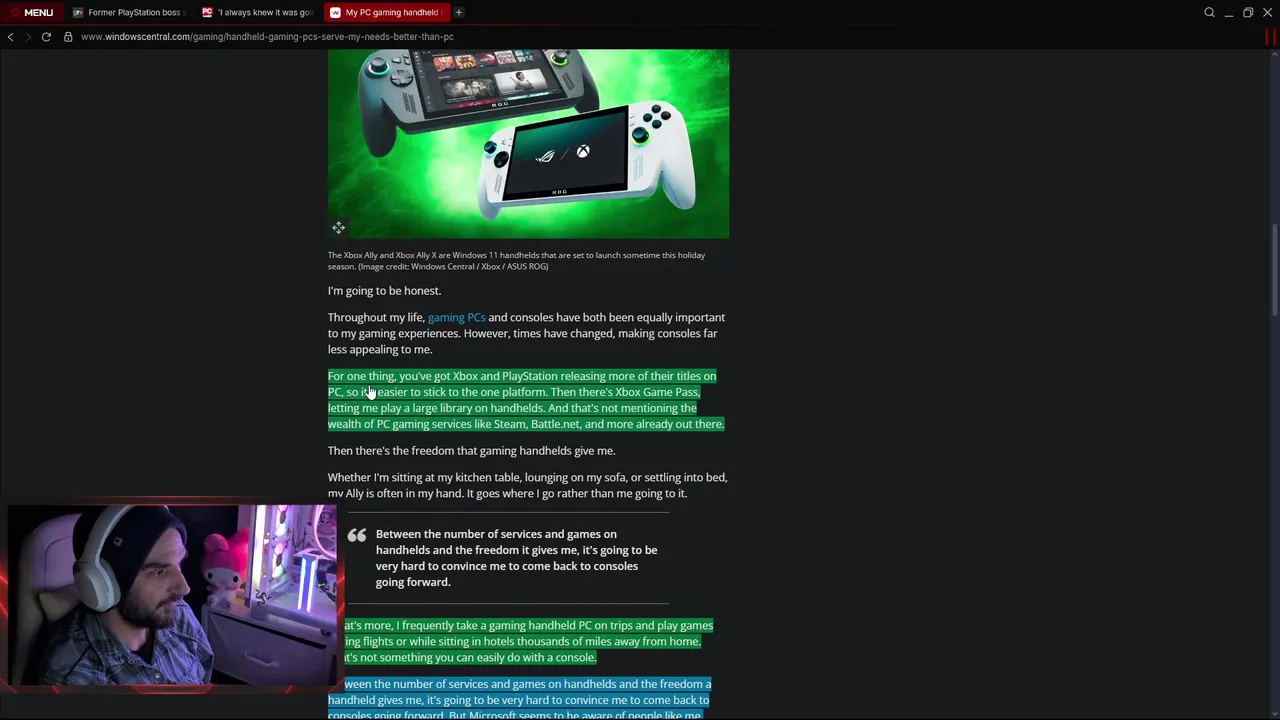1280x720 pixels.
Task: Click the highlighted paragraph starting "For one thing"
Action: [x=526, y=400]
